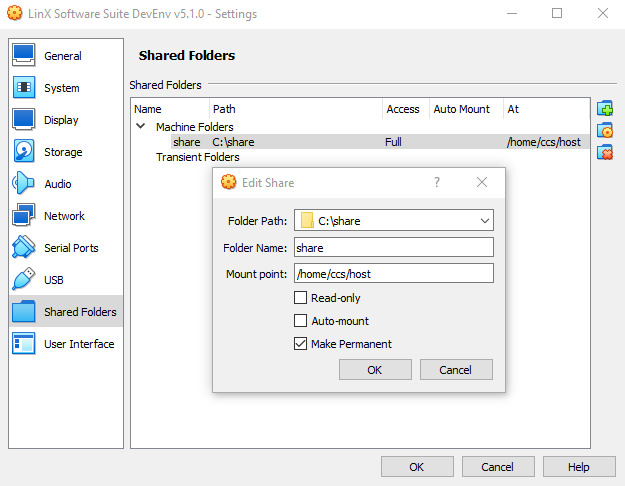Click the Storage disk icon
This screenshot has width=625, height=486.
coord(24,151)
